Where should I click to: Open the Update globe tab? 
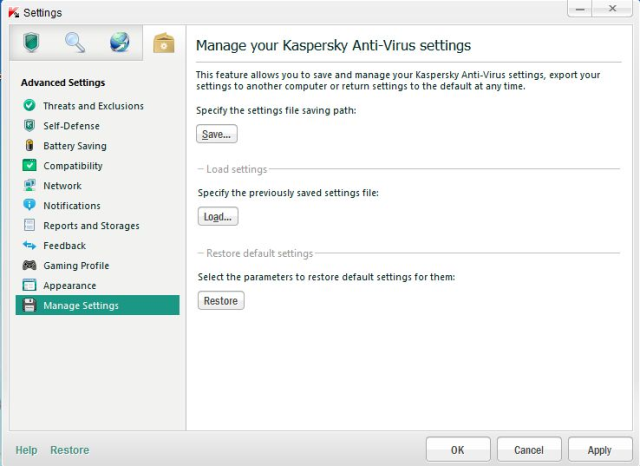(x=119, y=42)
